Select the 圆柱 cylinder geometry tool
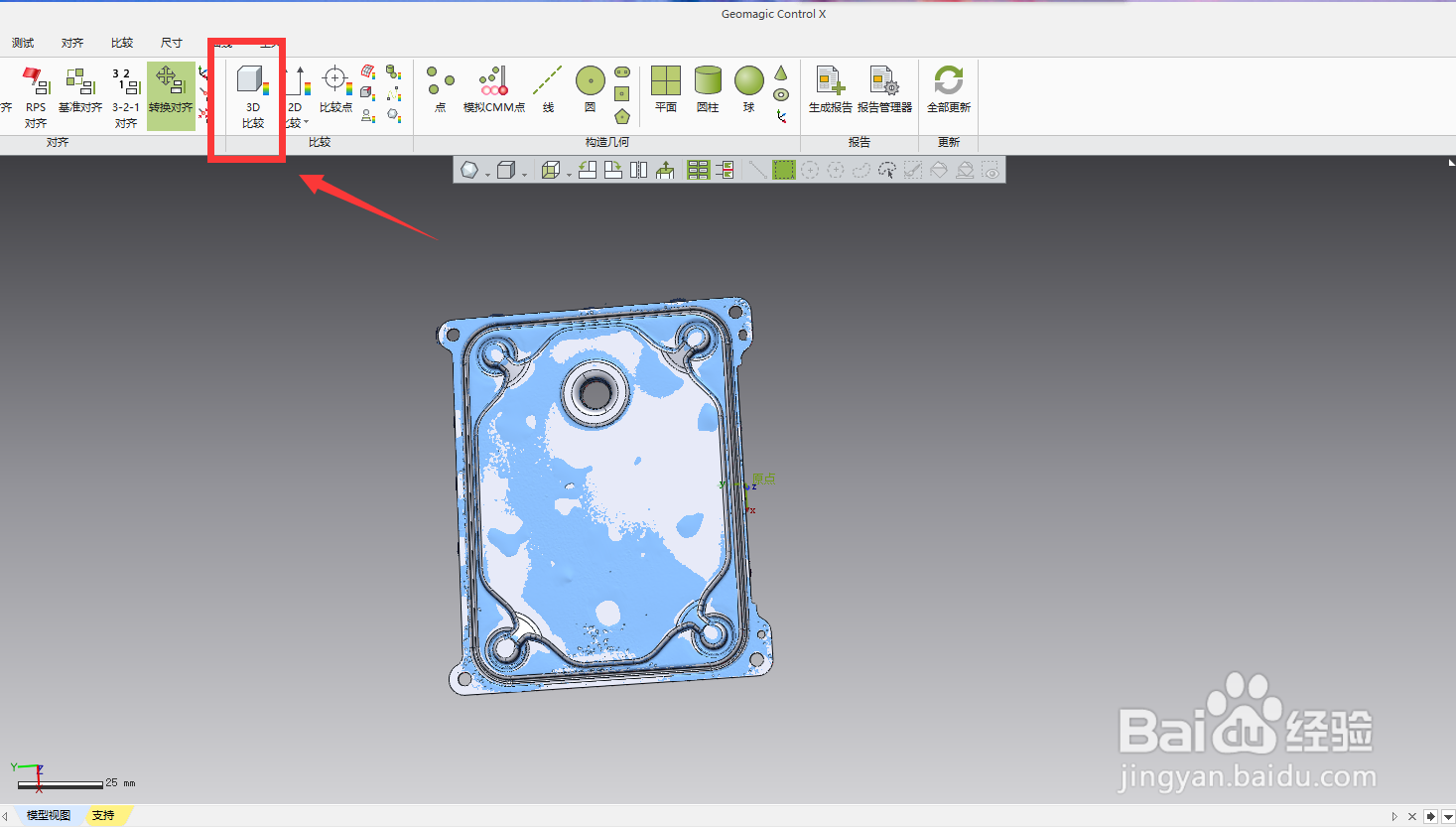The image size is (1456, 827). point(708,90)
